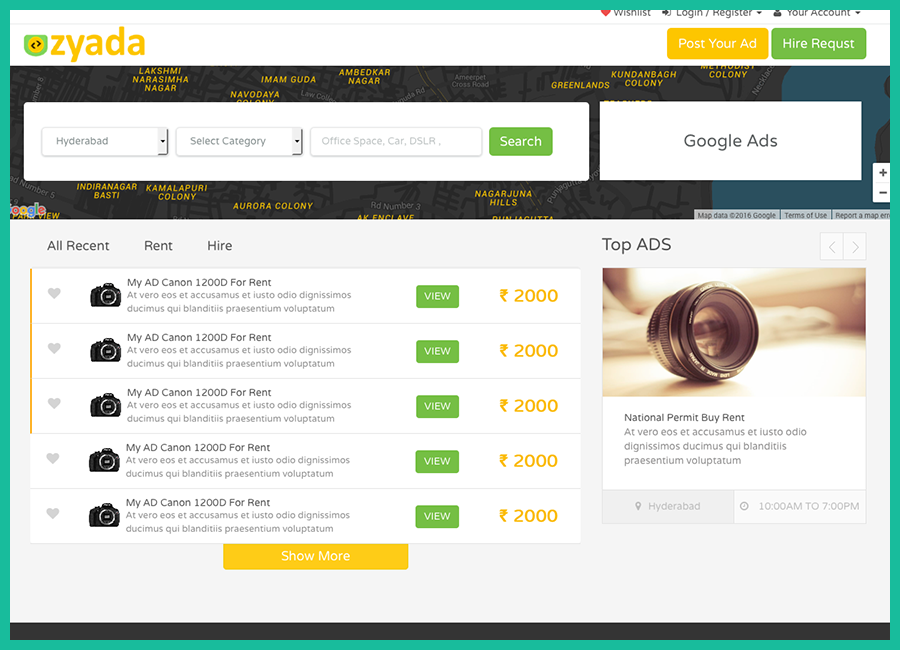Toggle wishlist heart on third ad listing

point(55,404)
